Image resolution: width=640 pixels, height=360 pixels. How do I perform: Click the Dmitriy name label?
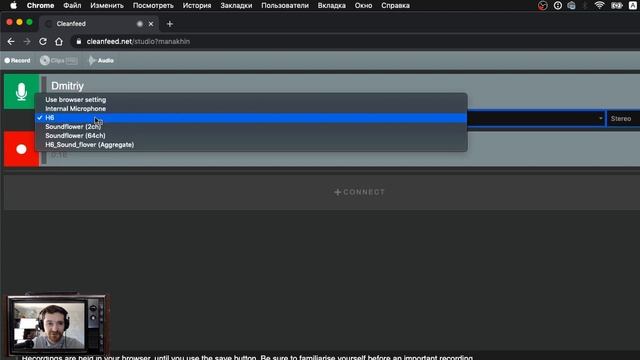pyautogui.click(x=67, y=86)
